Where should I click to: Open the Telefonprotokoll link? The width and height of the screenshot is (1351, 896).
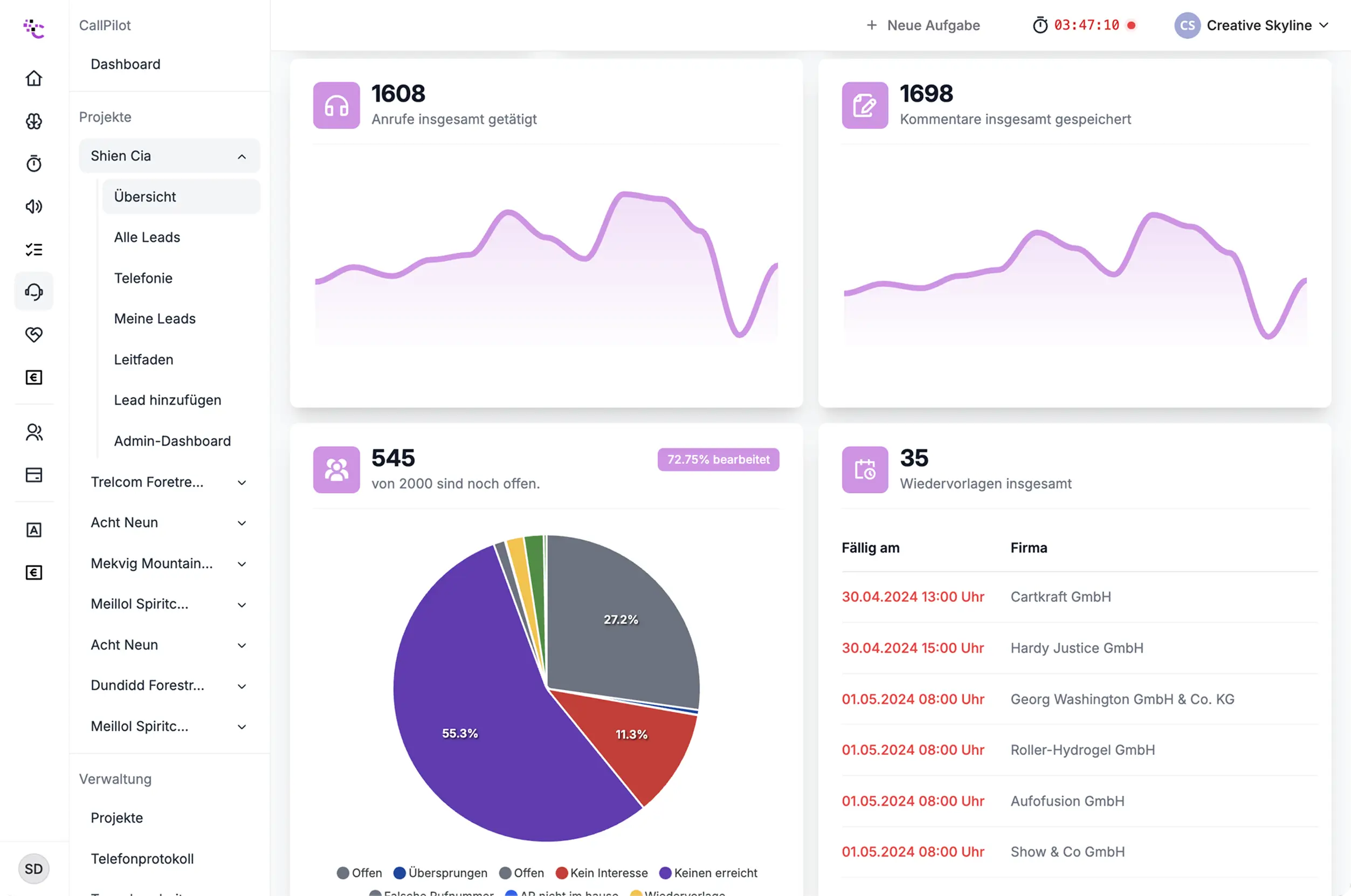coord(142,858)
